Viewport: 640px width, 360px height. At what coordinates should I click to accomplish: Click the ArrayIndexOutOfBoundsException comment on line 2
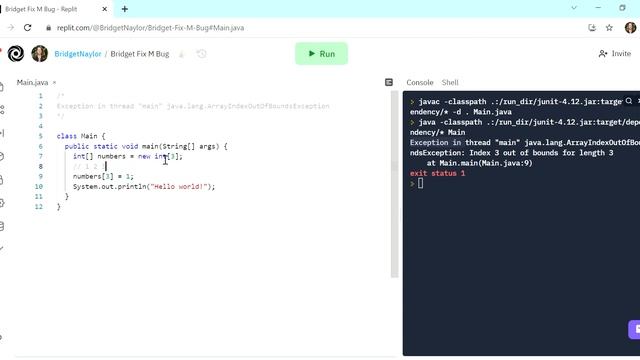(193, 106)
